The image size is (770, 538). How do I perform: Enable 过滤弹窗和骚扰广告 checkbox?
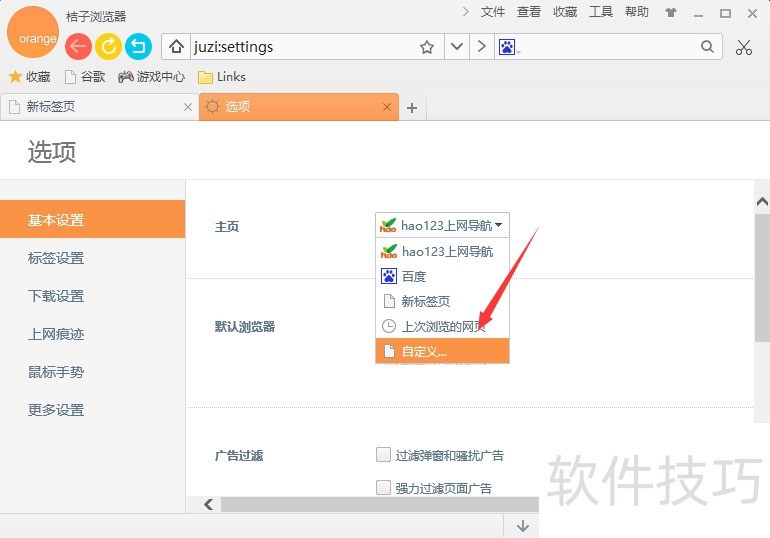384,455
